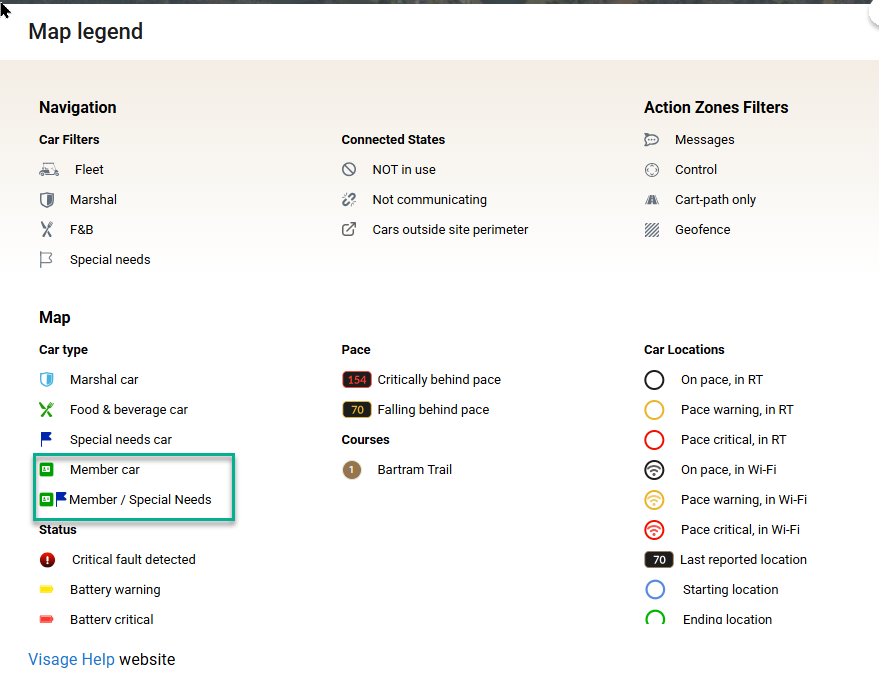
Task: Click the Control zone circle icon
Action: tap(652, 170)
